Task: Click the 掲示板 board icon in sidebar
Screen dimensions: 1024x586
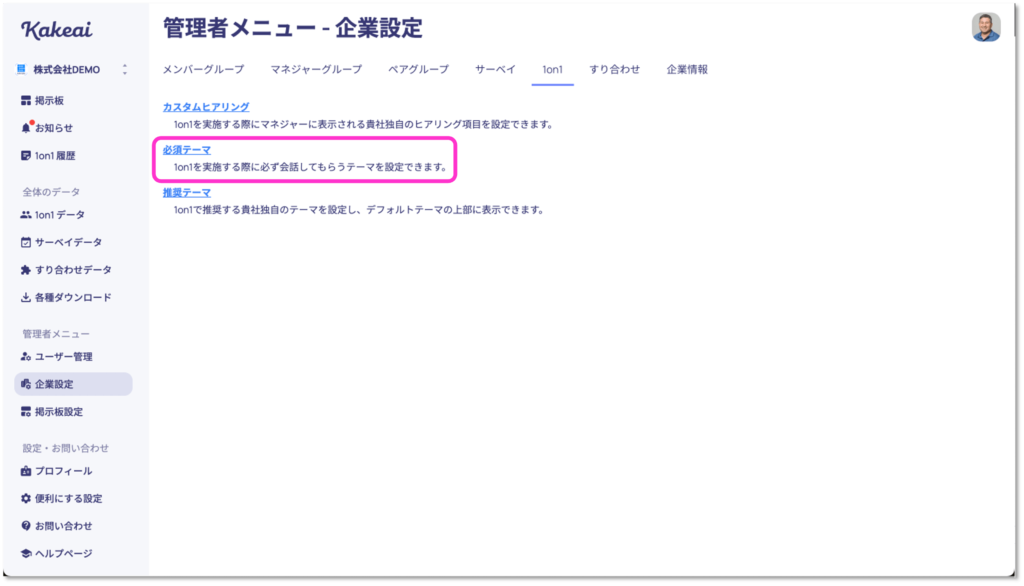Action: point(25,101)
